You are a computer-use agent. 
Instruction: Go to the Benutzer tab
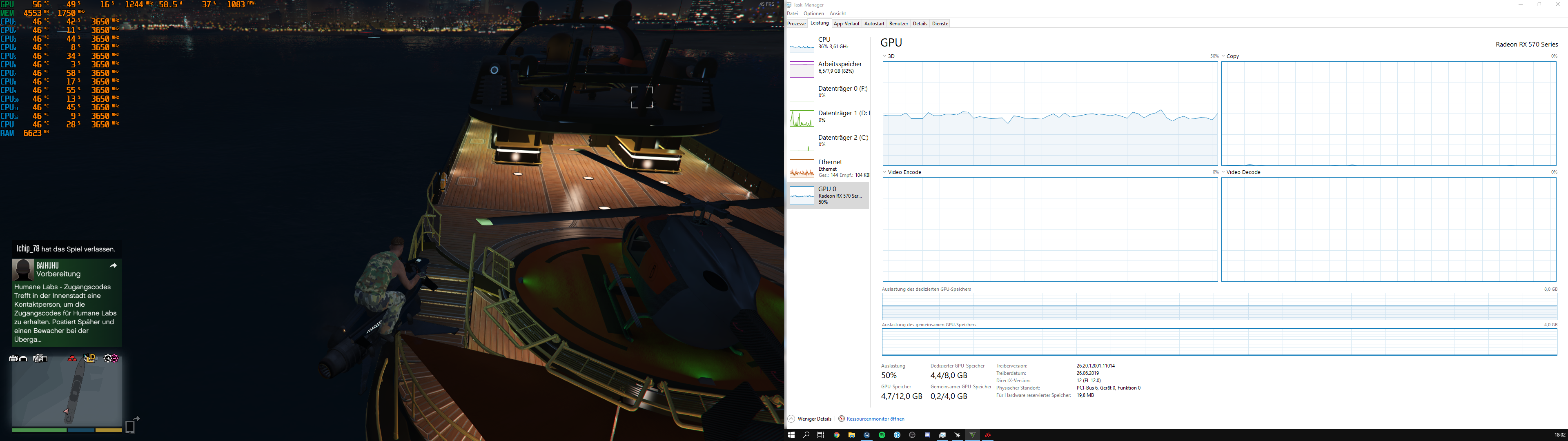(x=898, y=24)
